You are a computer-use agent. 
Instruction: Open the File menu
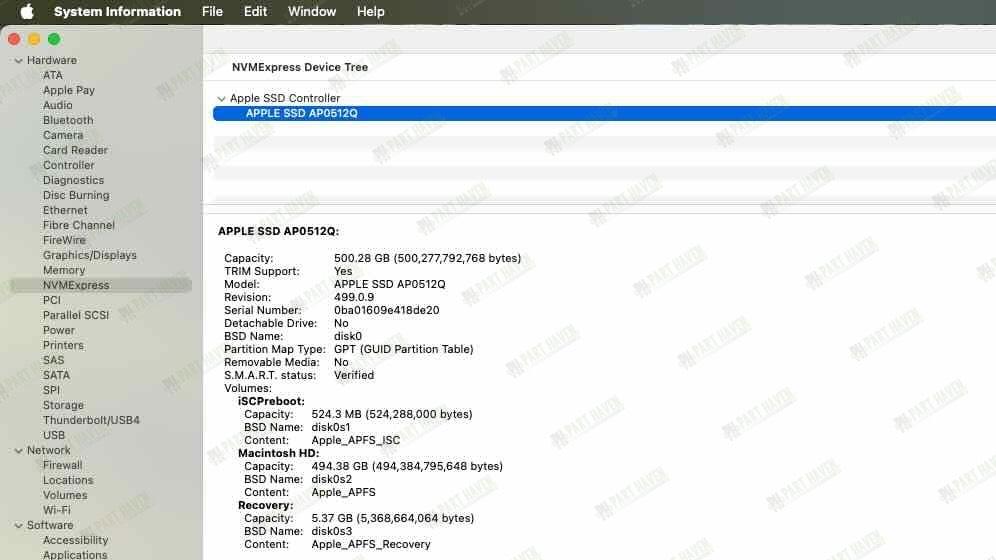coord(212,12)
